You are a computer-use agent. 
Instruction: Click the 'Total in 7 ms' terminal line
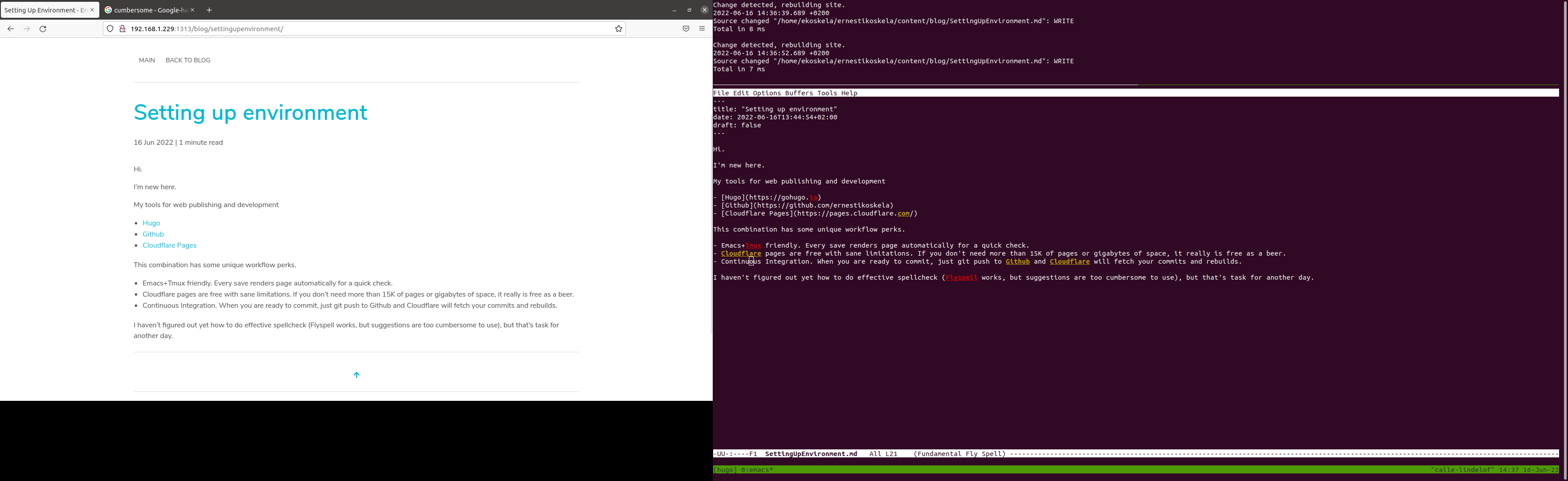click(x=739, y=69)
